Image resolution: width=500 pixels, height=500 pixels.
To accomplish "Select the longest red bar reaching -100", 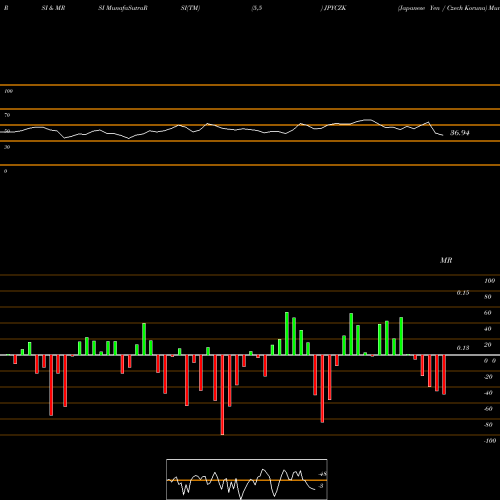I will (222, 395).
